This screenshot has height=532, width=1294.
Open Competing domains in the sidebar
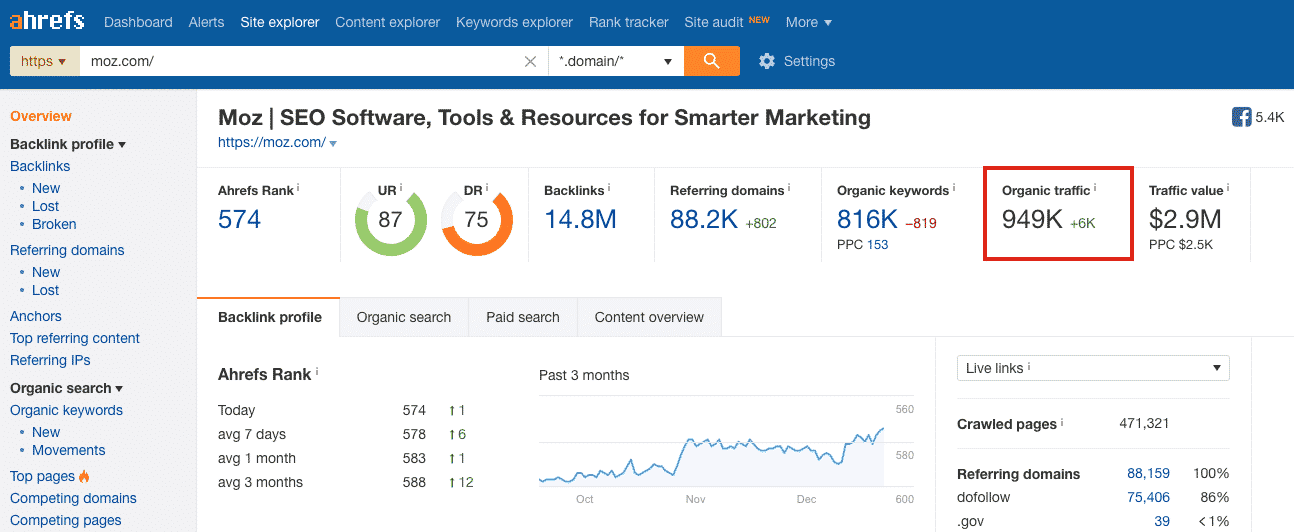[x=73, y=498]
